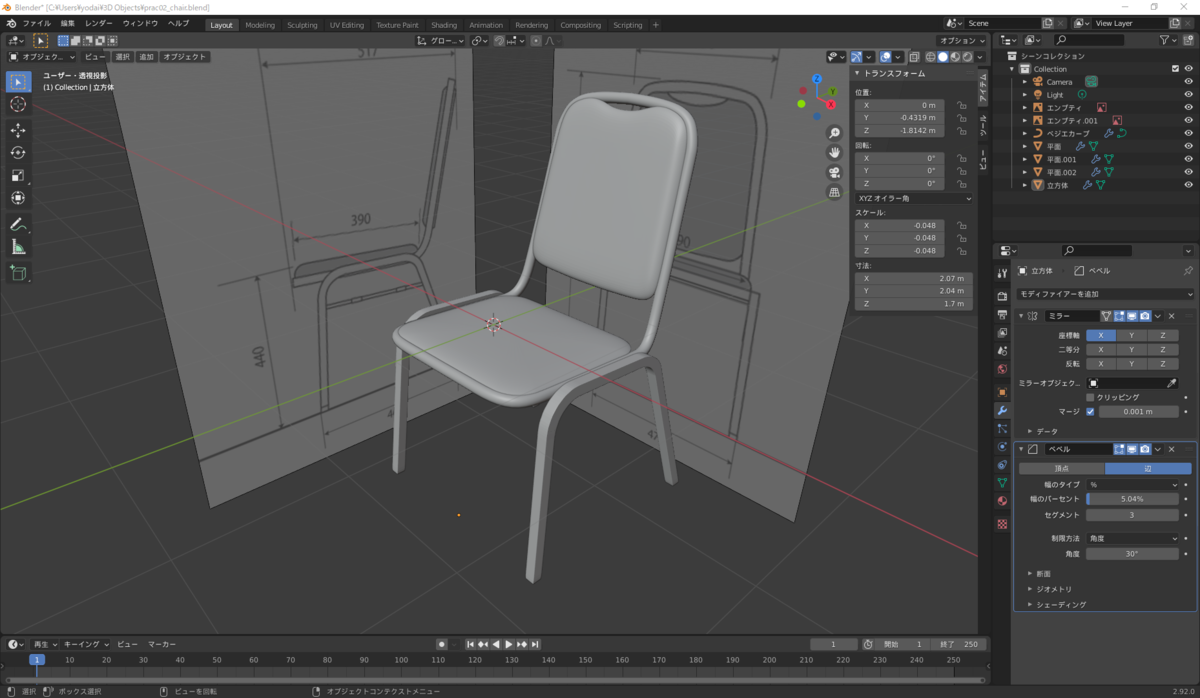Click location Z field -1.8142 m
Viewport: 1200px width, 698px height.
pos(898,130)
